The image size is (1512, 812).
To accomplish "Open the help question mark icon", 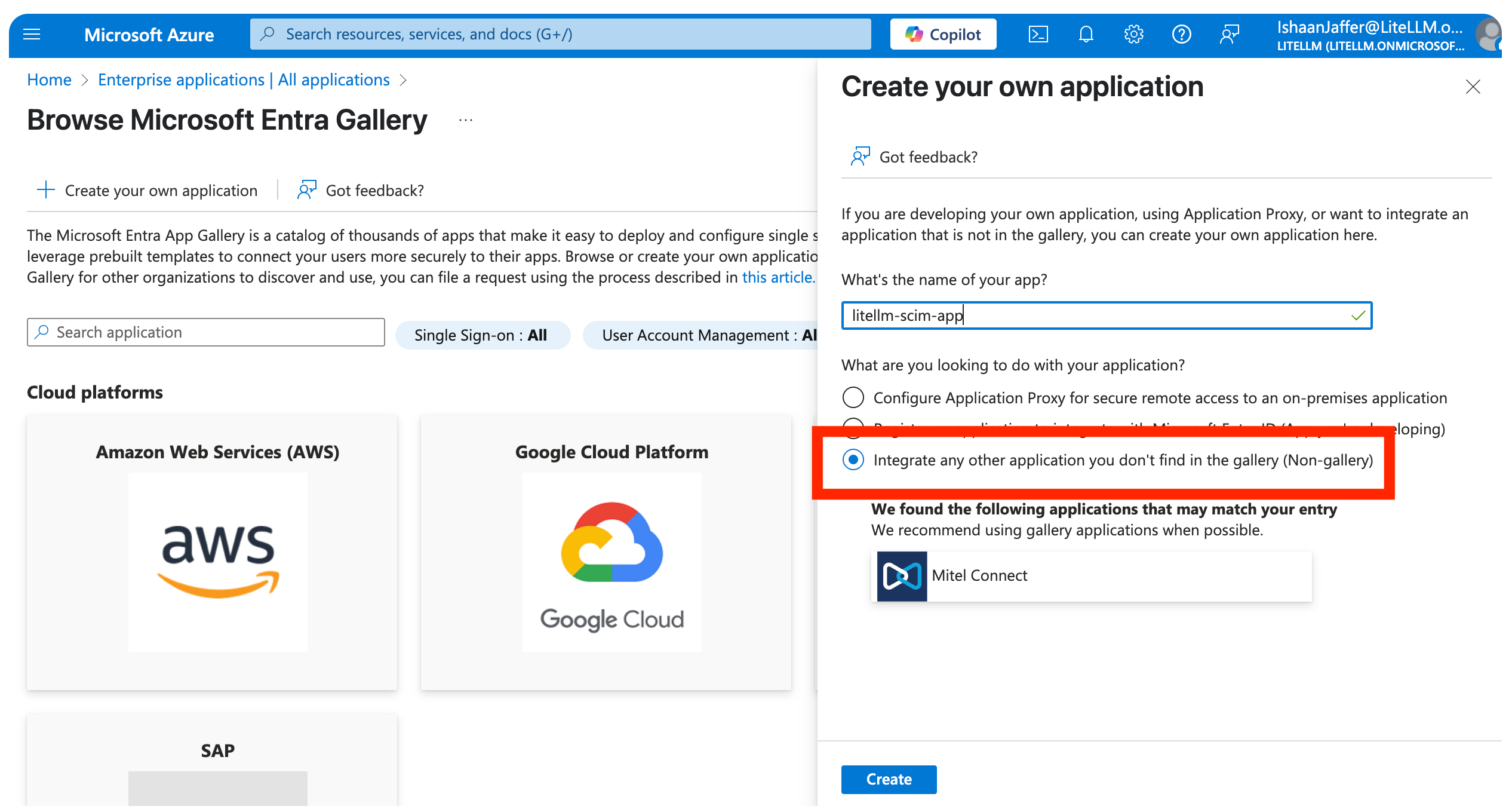I will click(x=1181, y=35).
